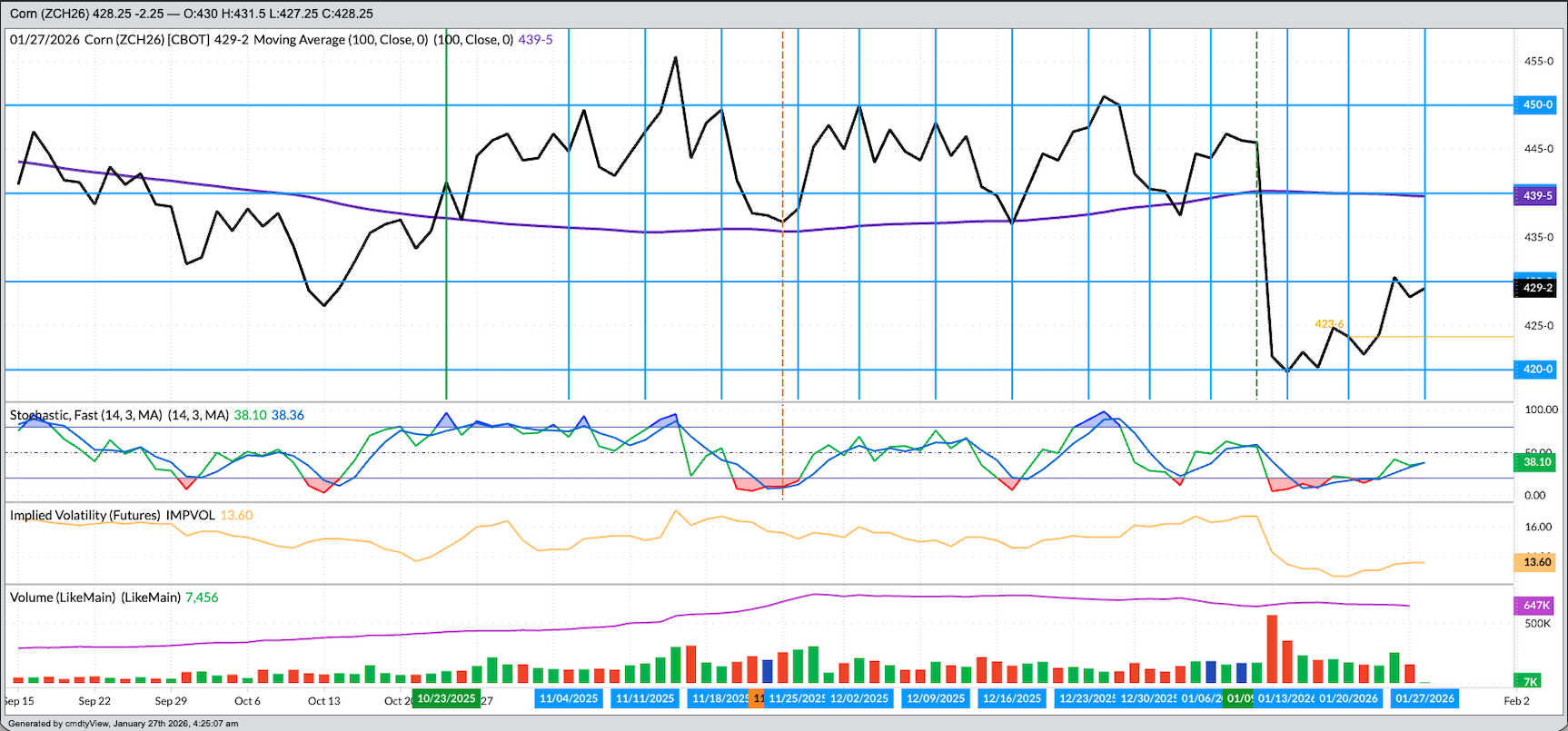Click the blue 450-0 price level tag
This screenshot has width=1568, height=731.
click(x=1537, y=104)
